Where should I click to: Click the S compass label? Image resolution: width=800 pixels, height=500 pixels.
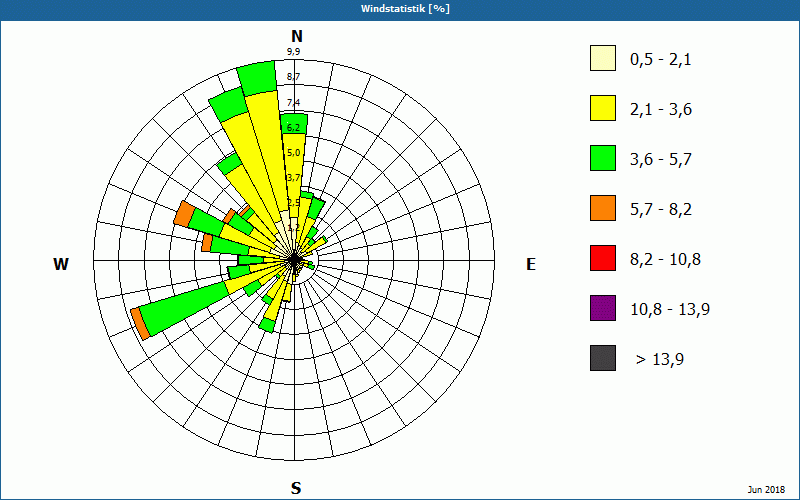click(x=296, y=488)
